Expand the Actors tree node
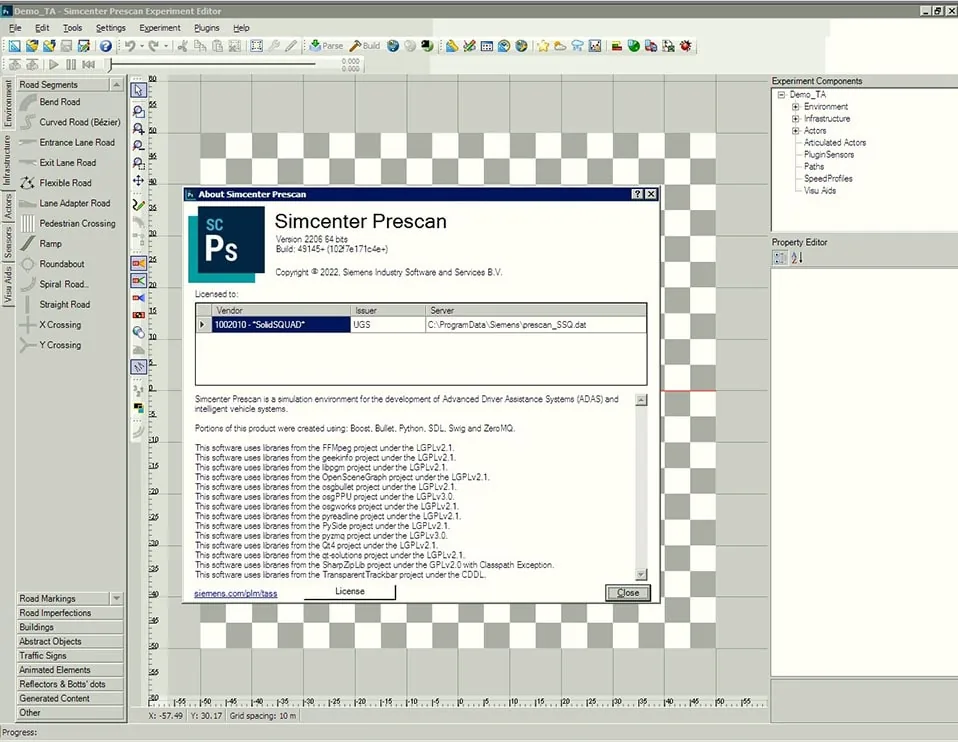This screenshot has height=742, width=958. 795,131
